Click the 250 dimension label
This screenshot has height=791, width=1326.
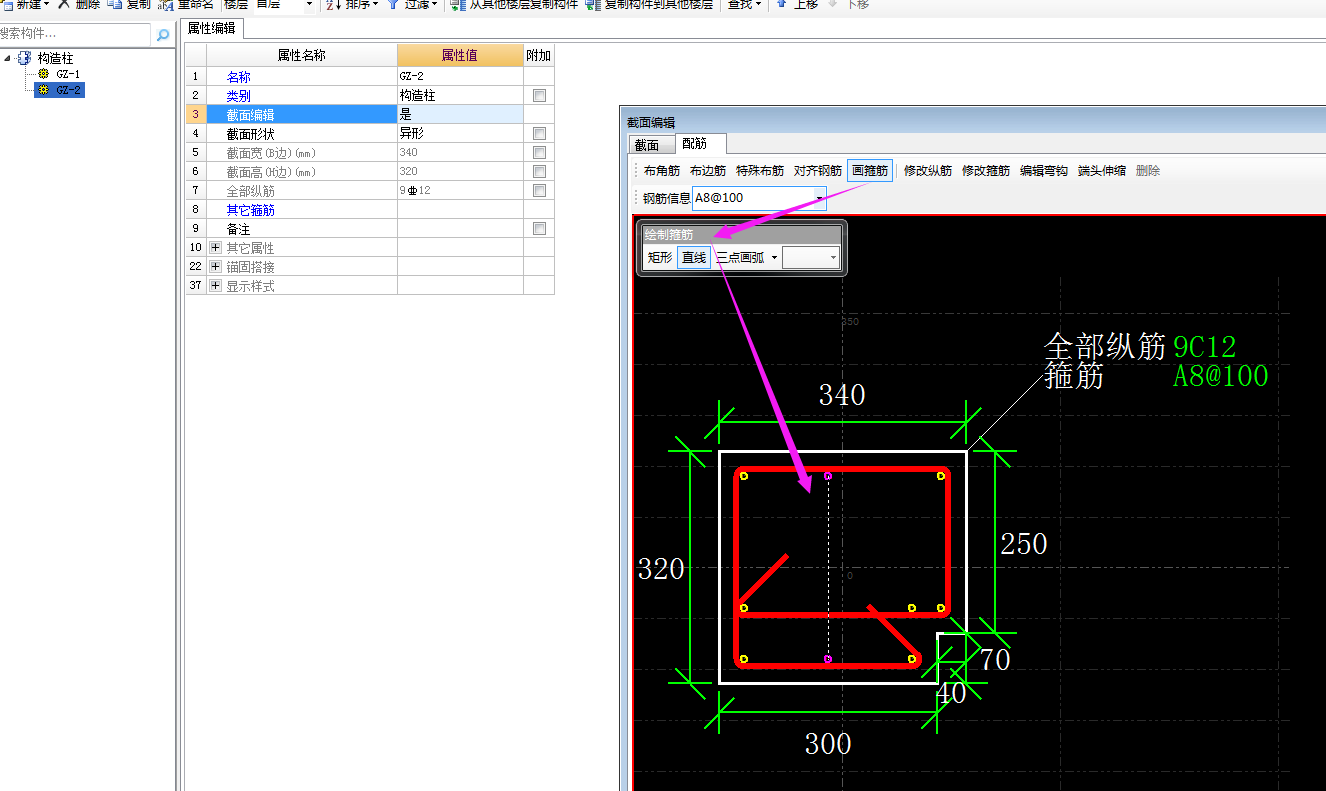point(1024,543)
